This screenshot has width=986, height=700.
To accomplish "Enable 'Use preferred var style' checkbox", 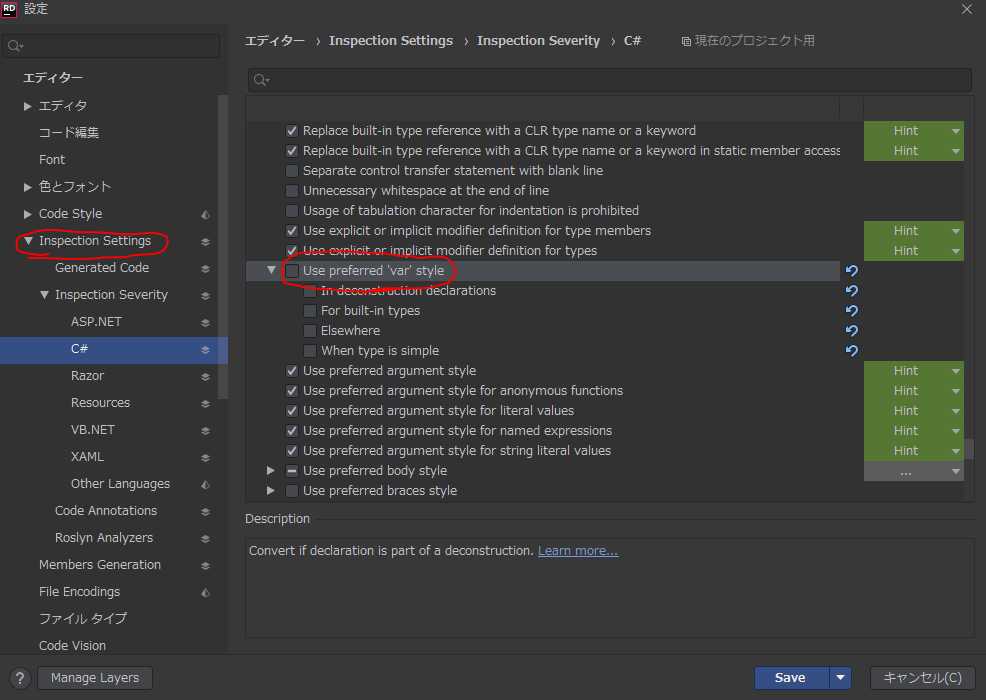I will click(292, 271).
